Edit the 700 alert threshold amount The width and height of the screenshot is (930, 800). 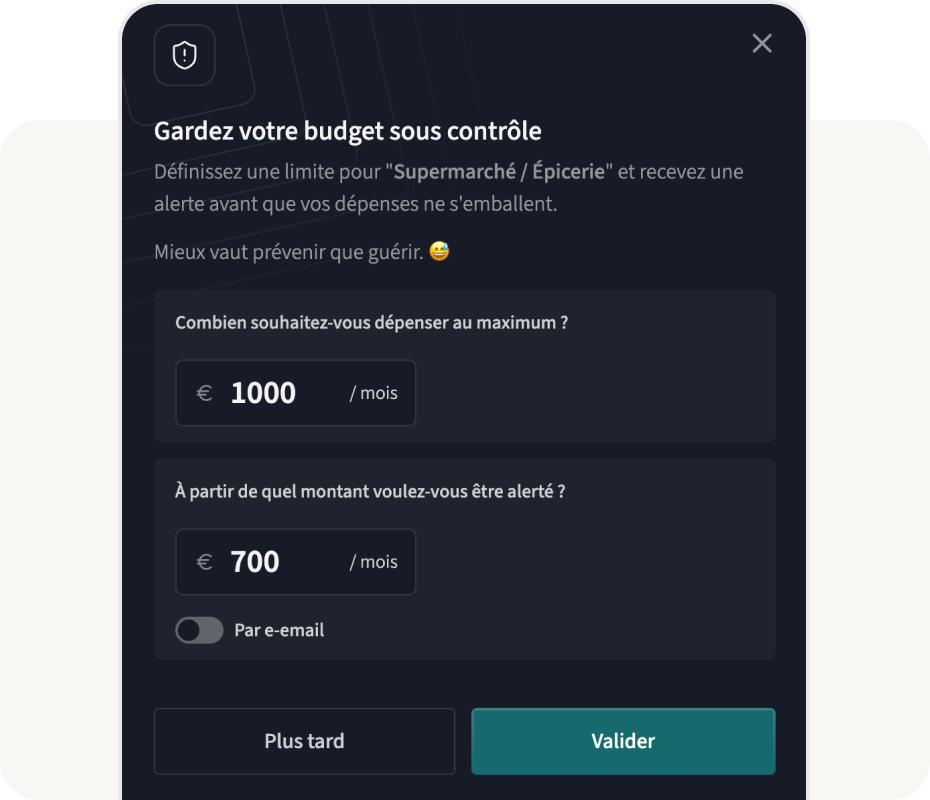256,562
